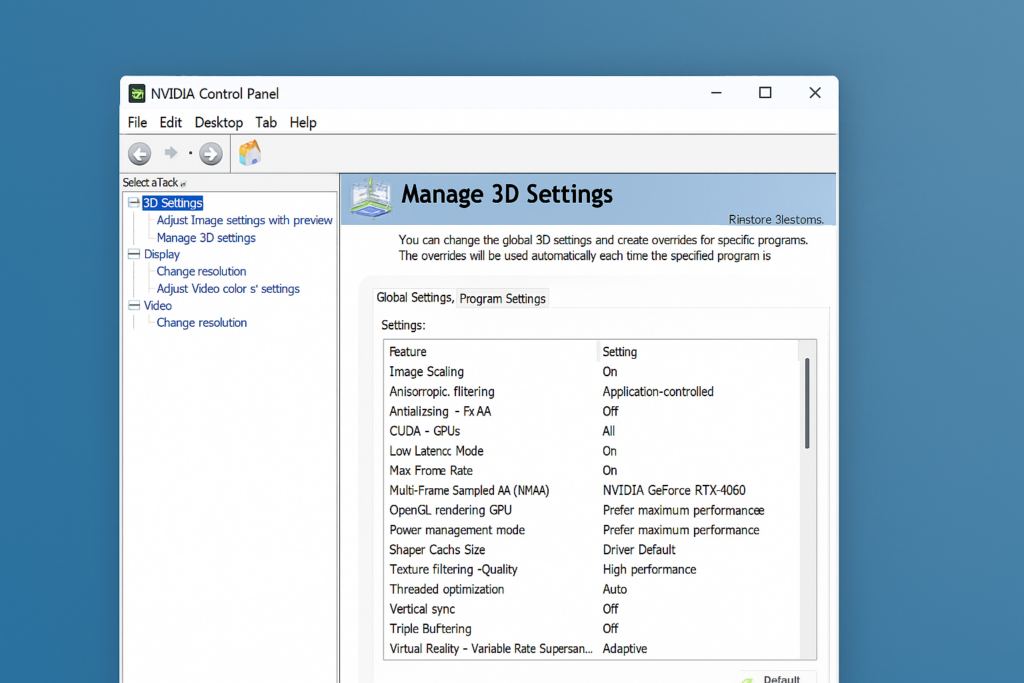Screen dimensions: 1024x683
Task: Click the Restore link in header
Action: 776,219
